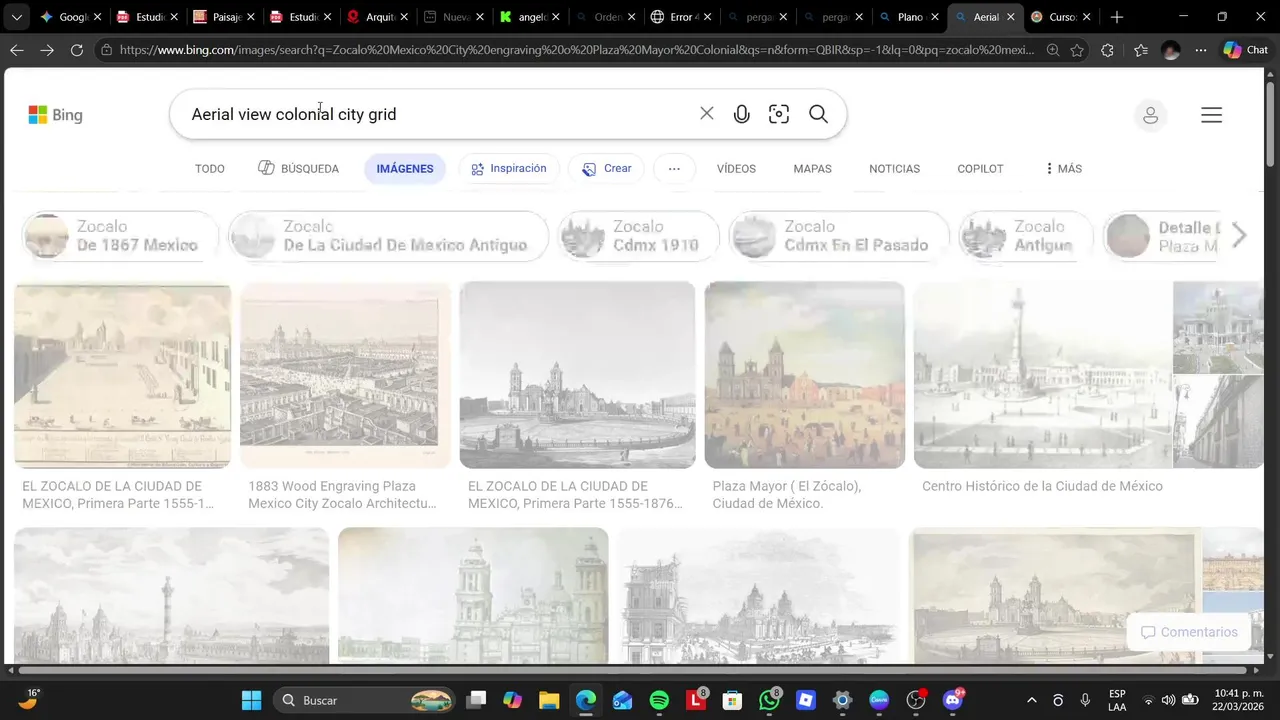Switch to the Paisaje browser tab
1280x720 pixels.
225,17
